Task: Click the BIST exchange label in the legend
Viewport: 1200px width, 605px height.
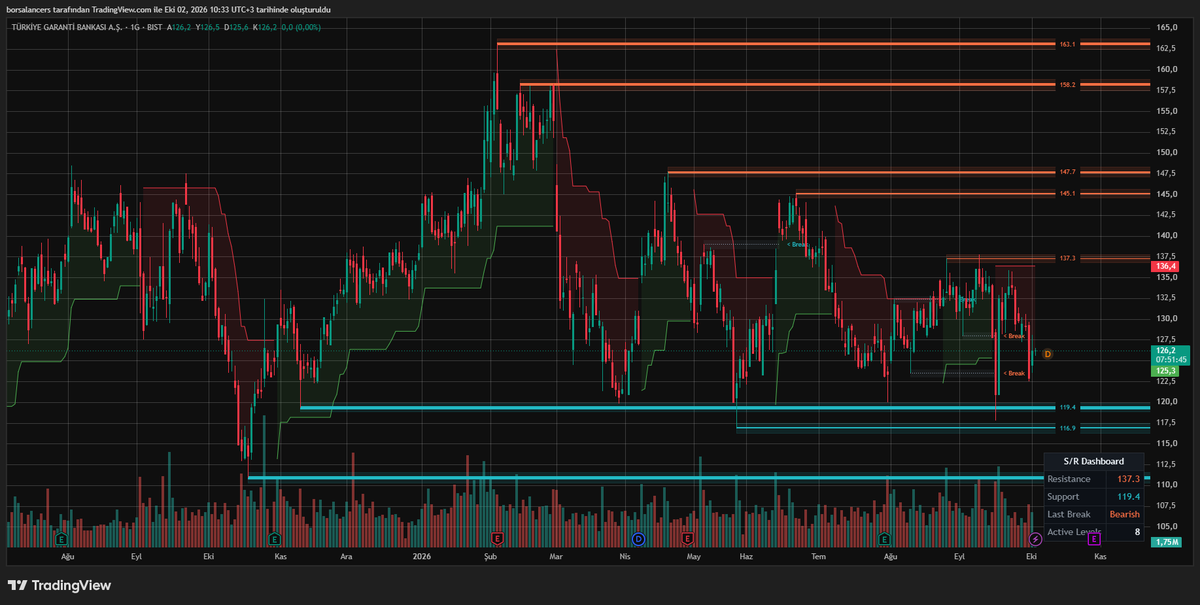Action: [x=156, y=27]
